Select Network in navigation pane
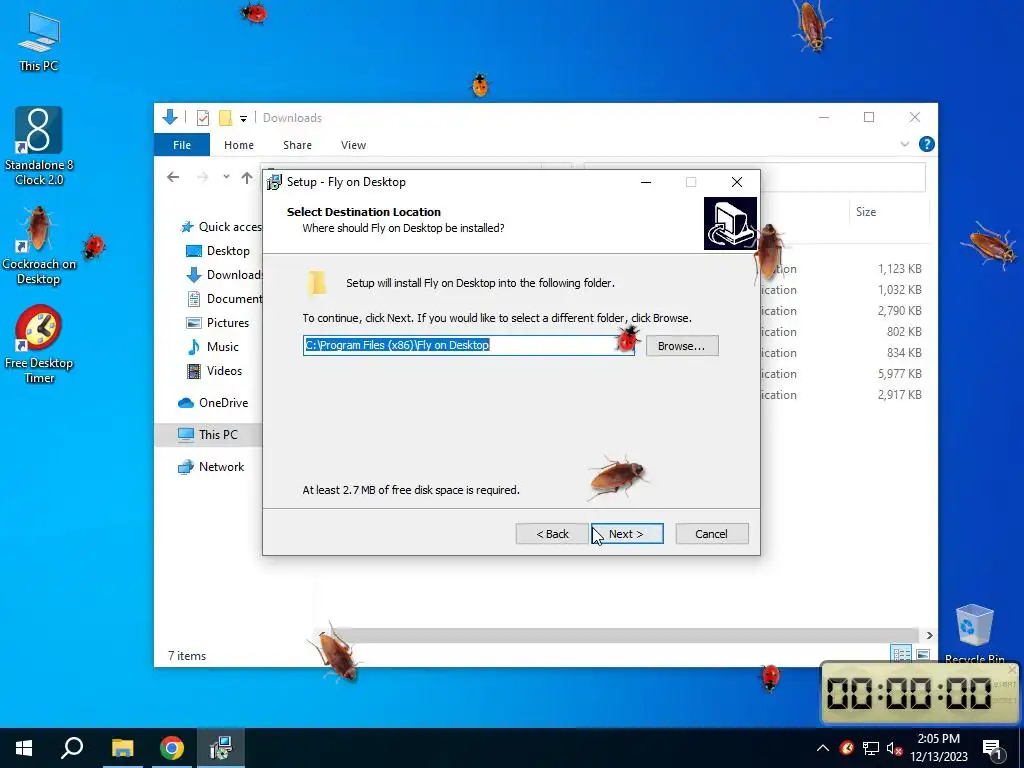The width and height of the screenshot is (1024, 768). coord(211,467)
